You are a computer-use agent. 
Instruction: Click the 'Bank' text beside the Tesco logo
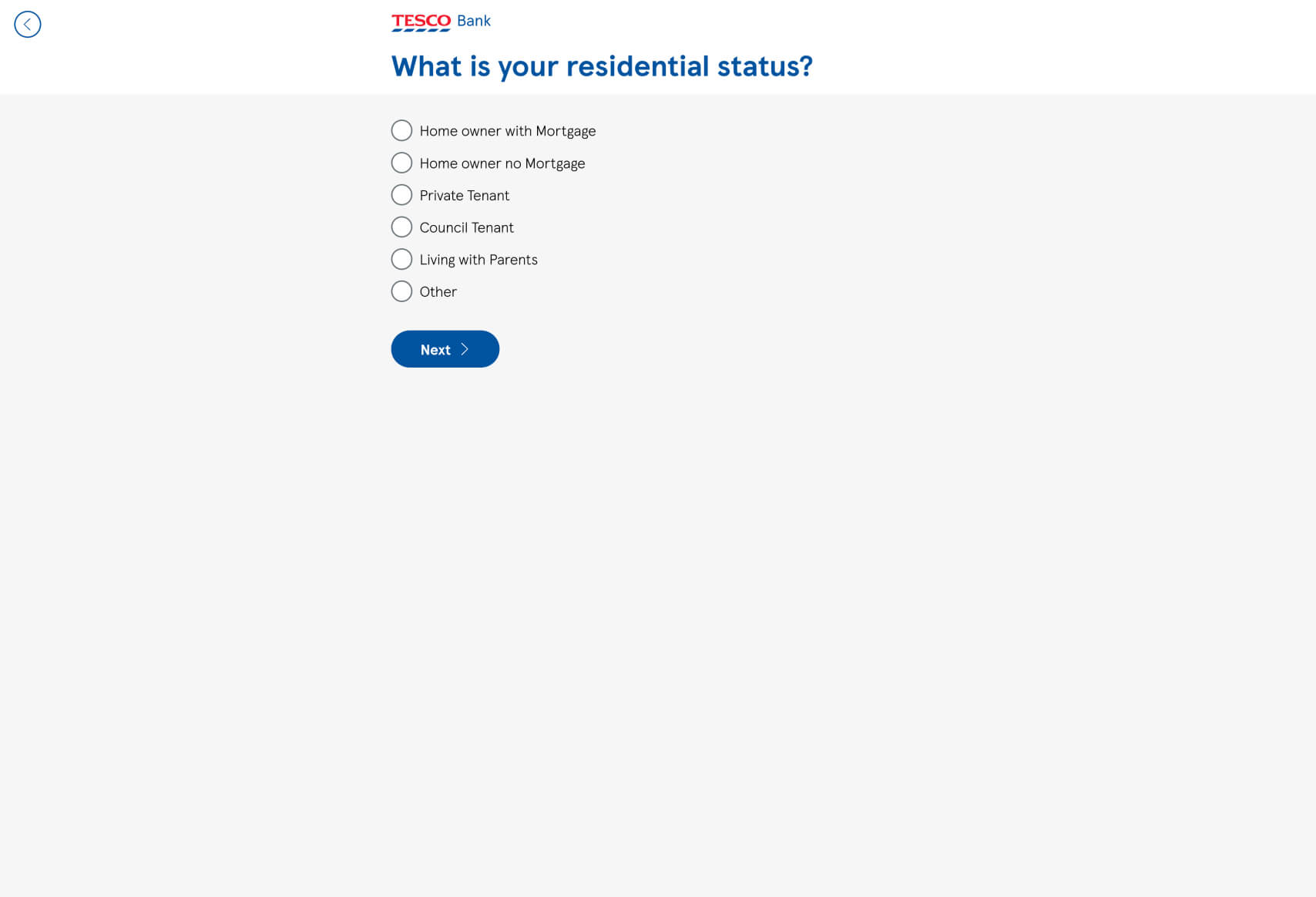474,21
